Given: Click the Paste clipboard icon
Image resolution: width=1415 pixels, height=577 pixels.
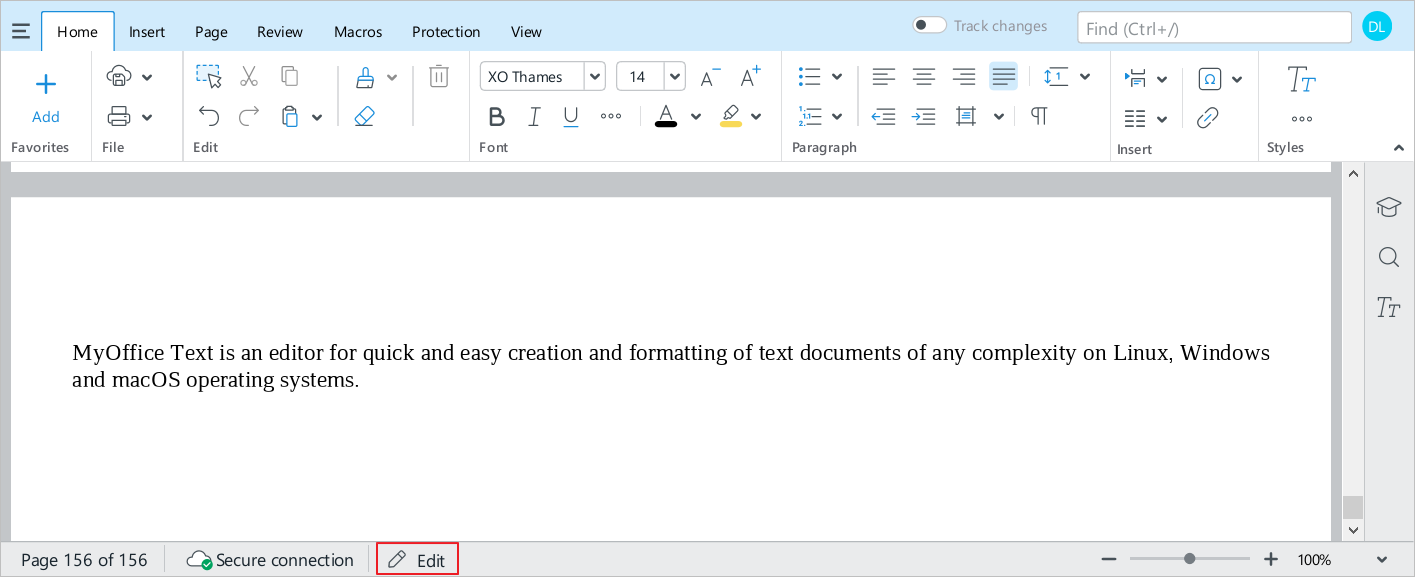Looking at the screenshot, I should click(290, 116).
